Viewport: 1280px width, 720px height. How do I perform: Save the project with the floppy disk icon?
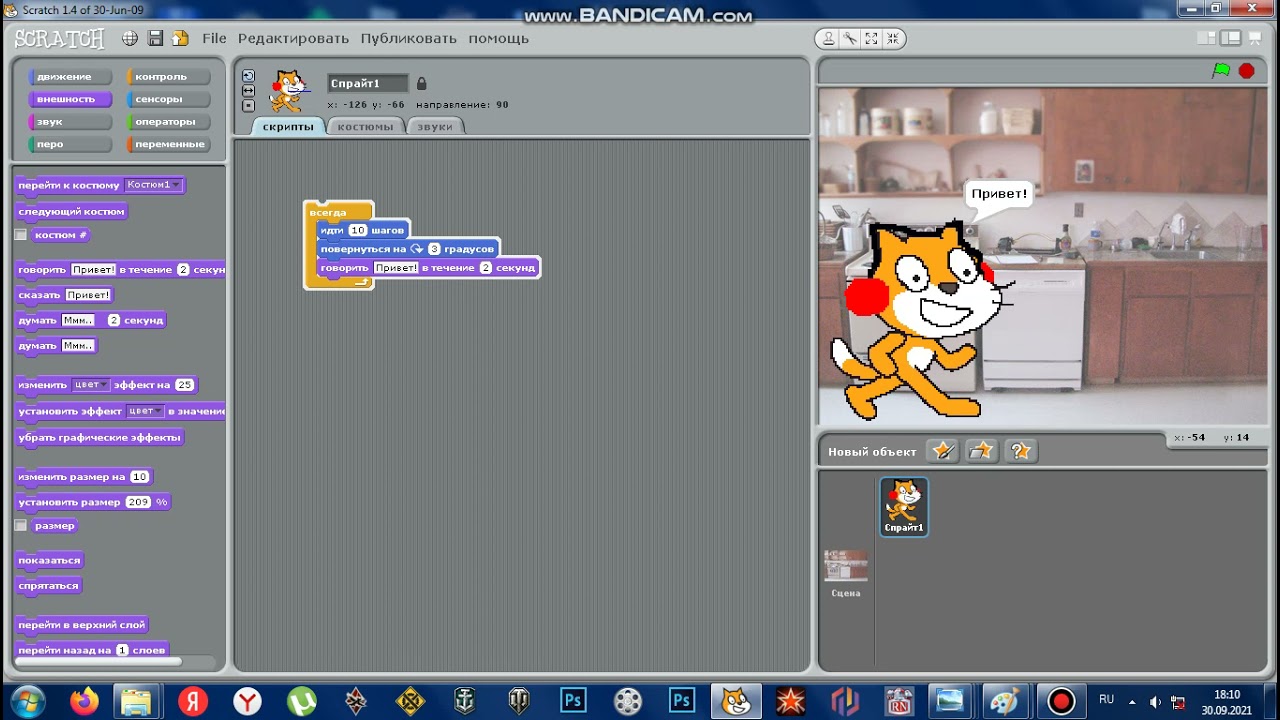click(x=156, y=38)
